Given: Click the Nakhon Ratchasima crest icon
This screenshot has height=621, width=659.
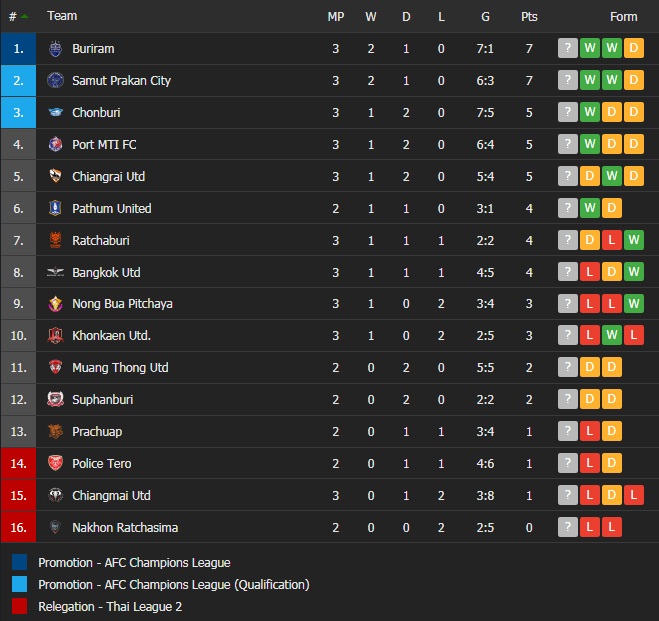Looking at the screenshot, I should coord(55,528).
